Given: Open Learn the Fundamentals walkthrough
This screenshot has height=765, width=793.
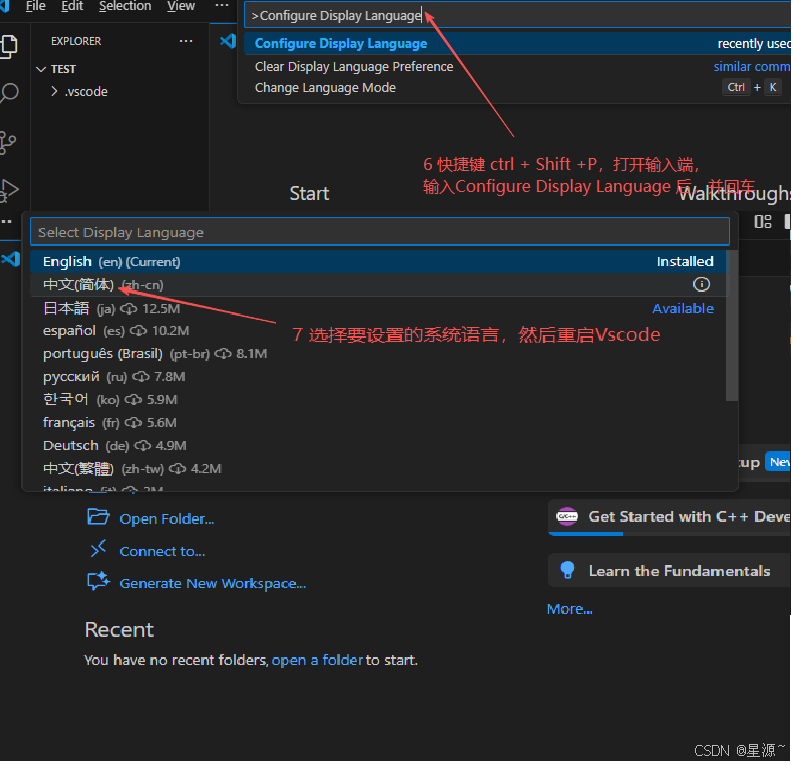Looking at the screenshot, I should pyautogui.click(x=670, y=571).
